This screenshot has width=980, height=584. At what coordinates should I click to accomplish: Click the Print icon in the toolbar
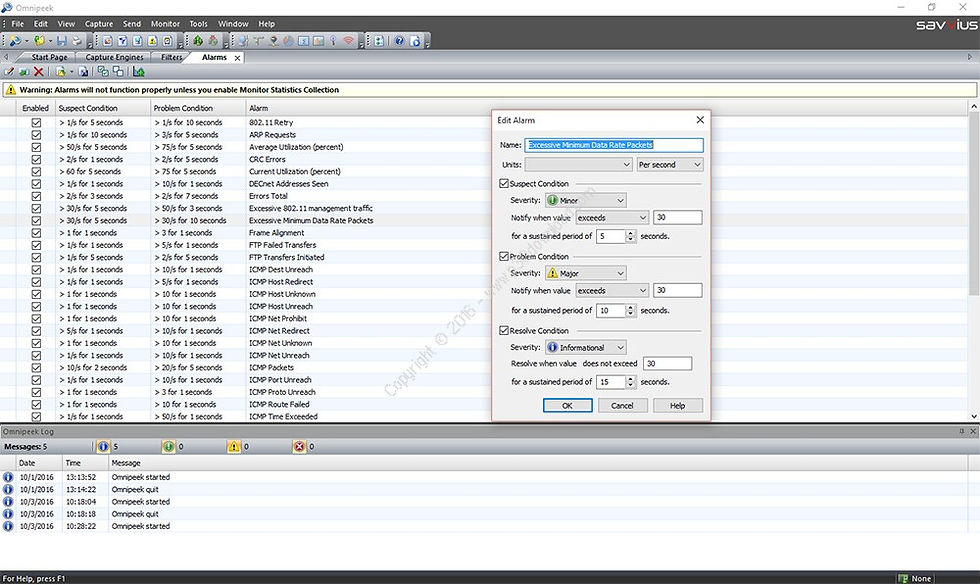click(x=77, y=41)
